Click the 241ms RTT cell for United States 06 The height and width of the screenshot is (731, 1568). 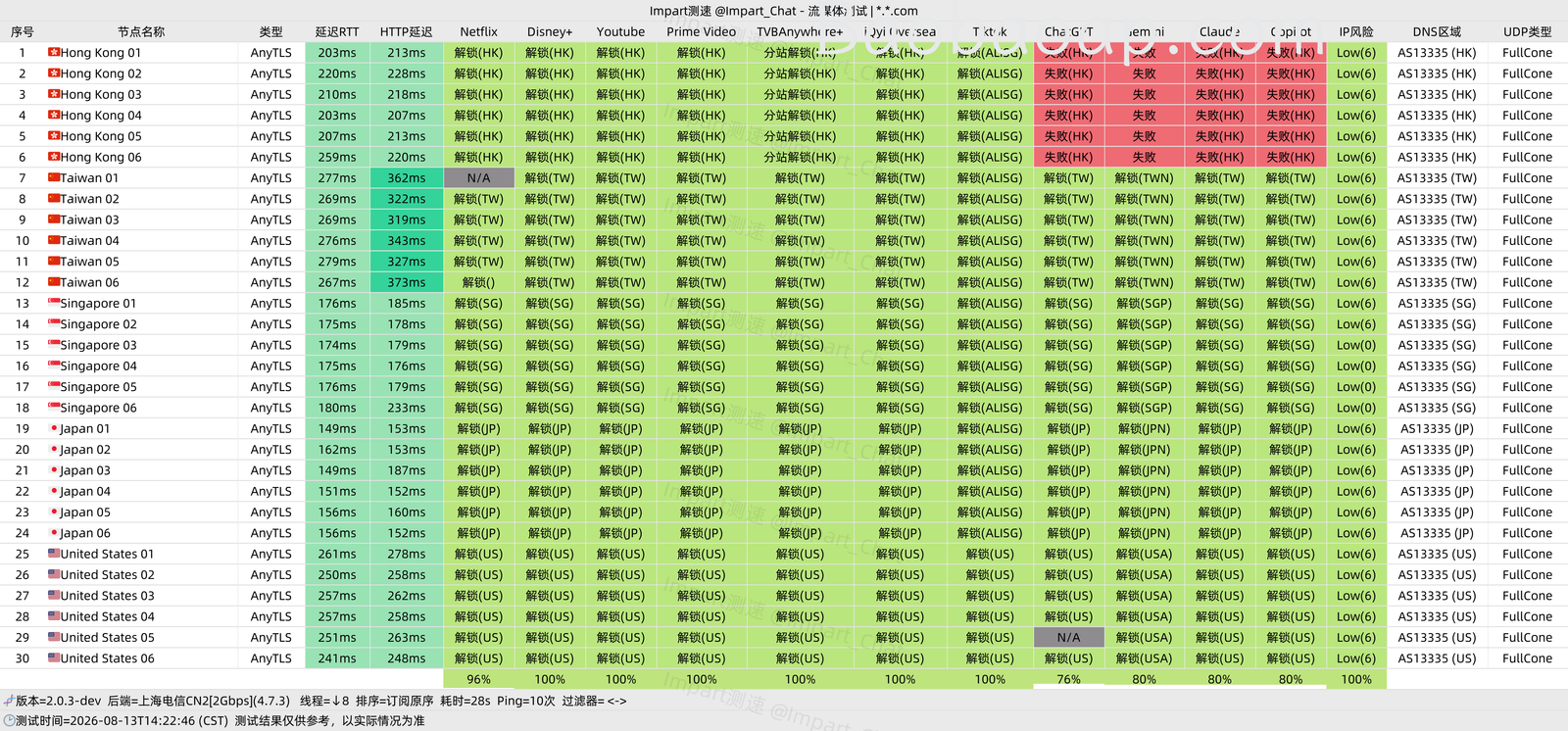[x=337, y=658]
